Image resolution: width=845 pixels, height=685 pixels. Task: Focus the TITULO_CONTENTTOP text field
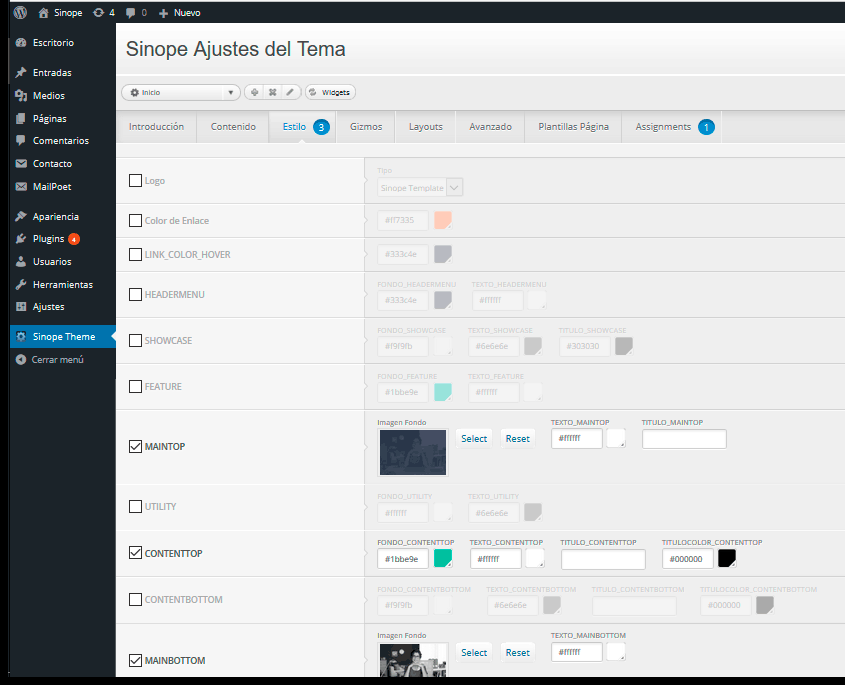click(603, 559)
